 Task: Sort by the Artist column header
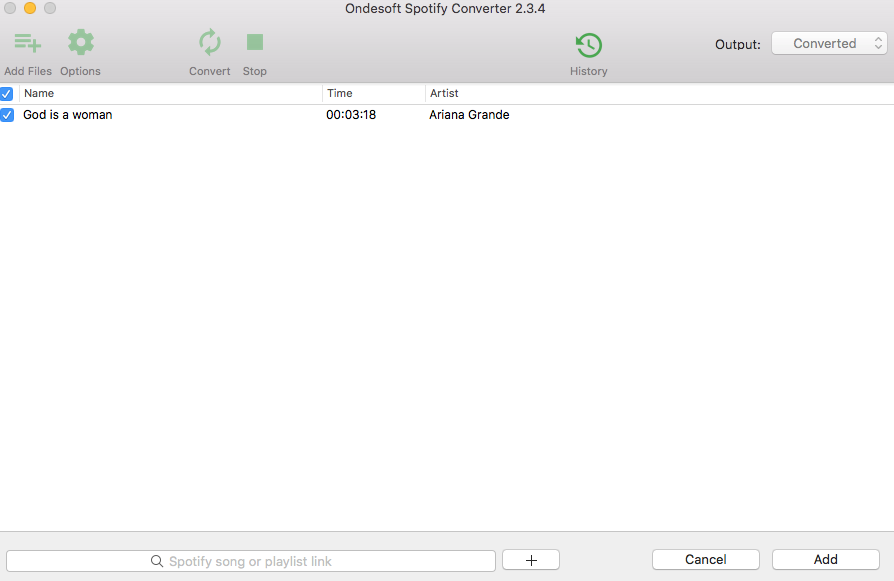click(x=660, y=94)
